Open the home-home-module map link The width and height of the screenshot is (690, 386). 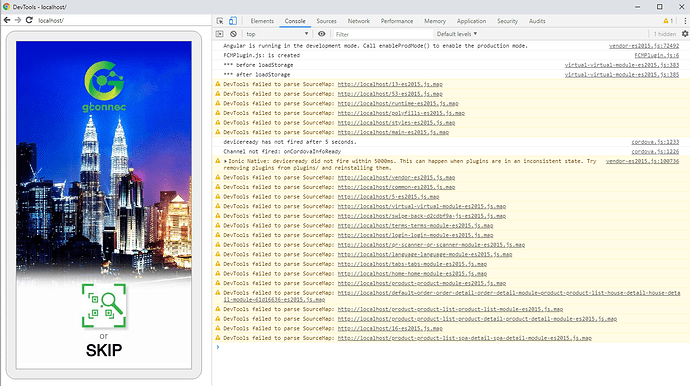(x=412, y=274)
